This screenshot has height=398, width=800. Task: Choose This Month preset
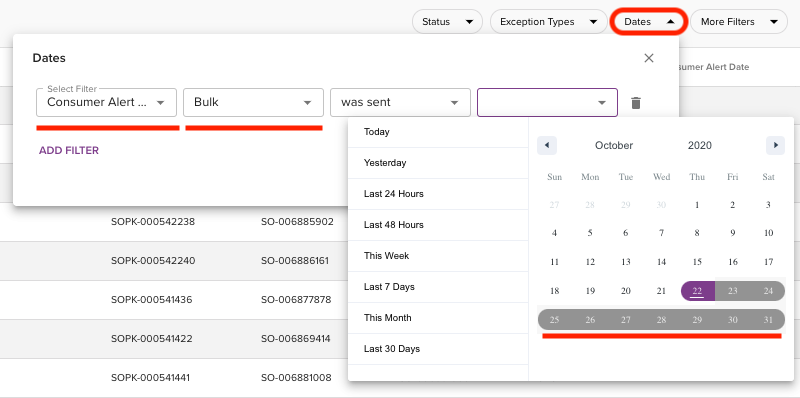pos(438,318)
